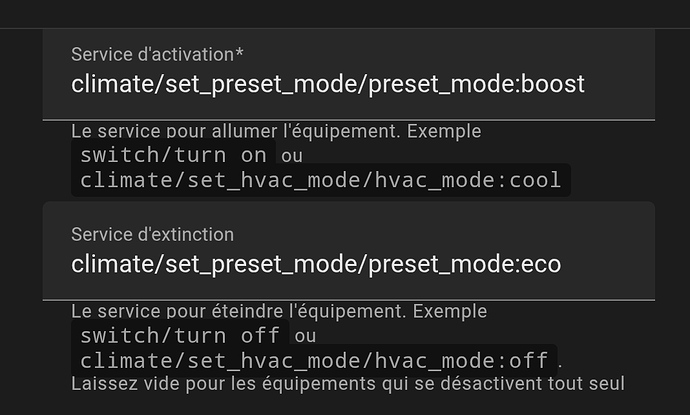Image resolution: width=690 pixels, height=415 pixels.
Task: Click the switch/turn_off code example
Action: 180,335
